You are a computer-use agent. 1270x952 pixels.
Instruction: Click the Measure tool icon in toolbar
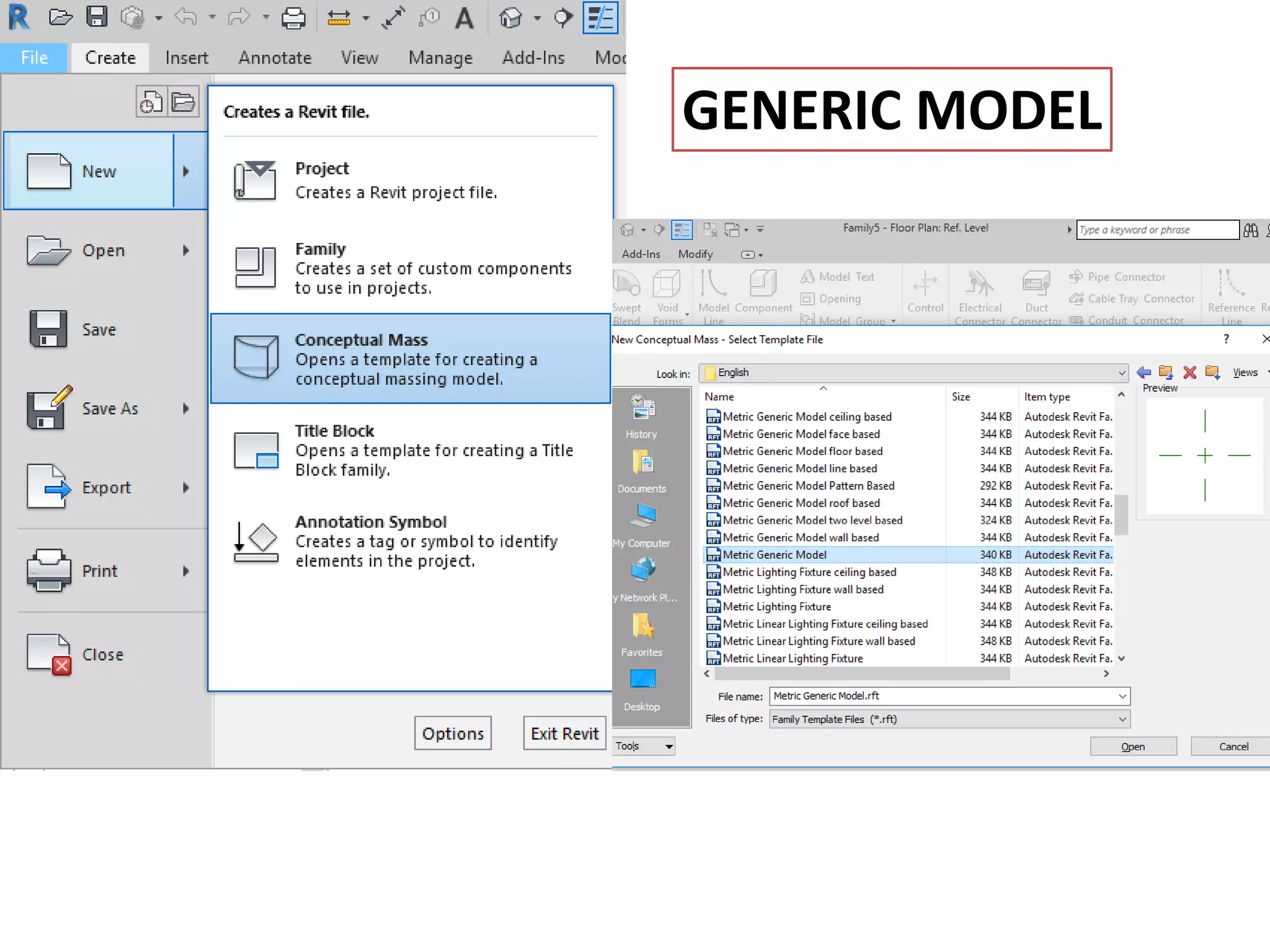339,18
